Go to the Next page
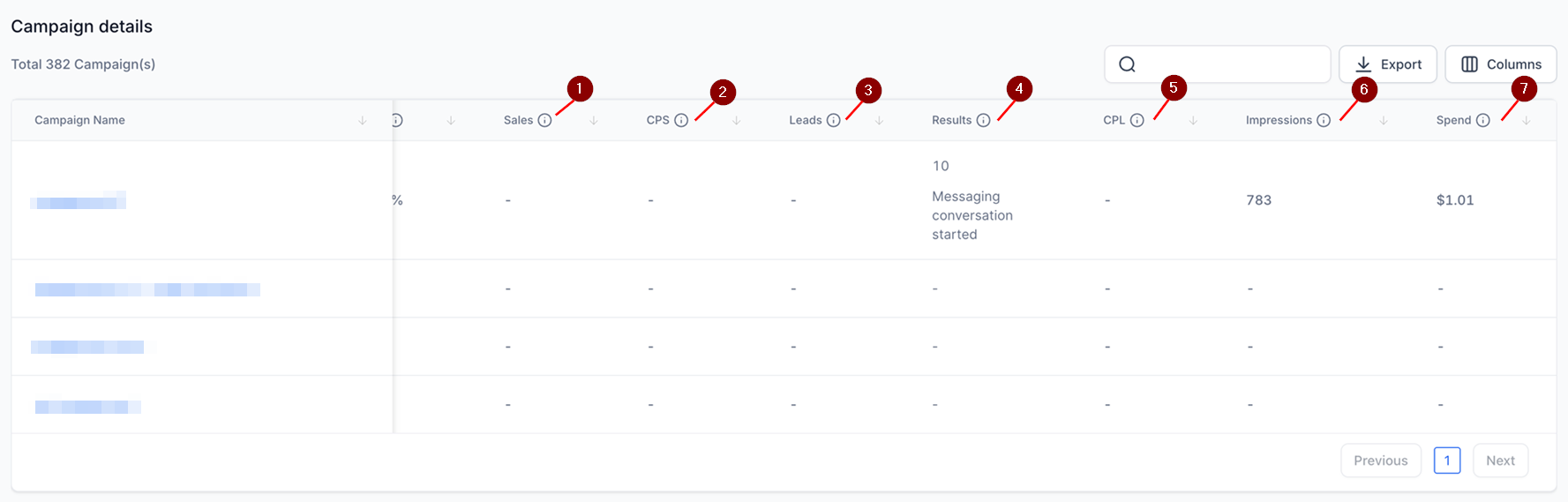Viewport: 1568px width, 502px height. (x=1500, y=461)
